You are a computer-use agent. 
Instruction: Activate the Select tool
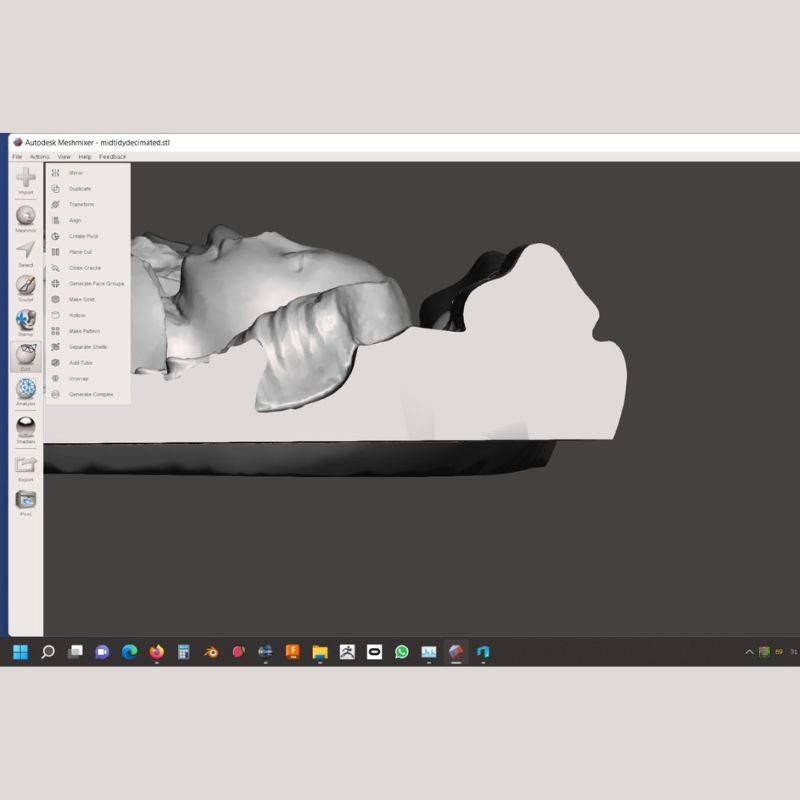26,250
